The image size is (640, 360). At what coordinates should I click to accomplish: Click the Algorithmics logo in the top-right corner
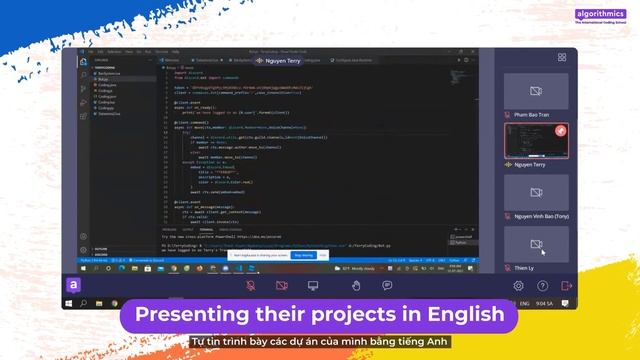(600, 16)
